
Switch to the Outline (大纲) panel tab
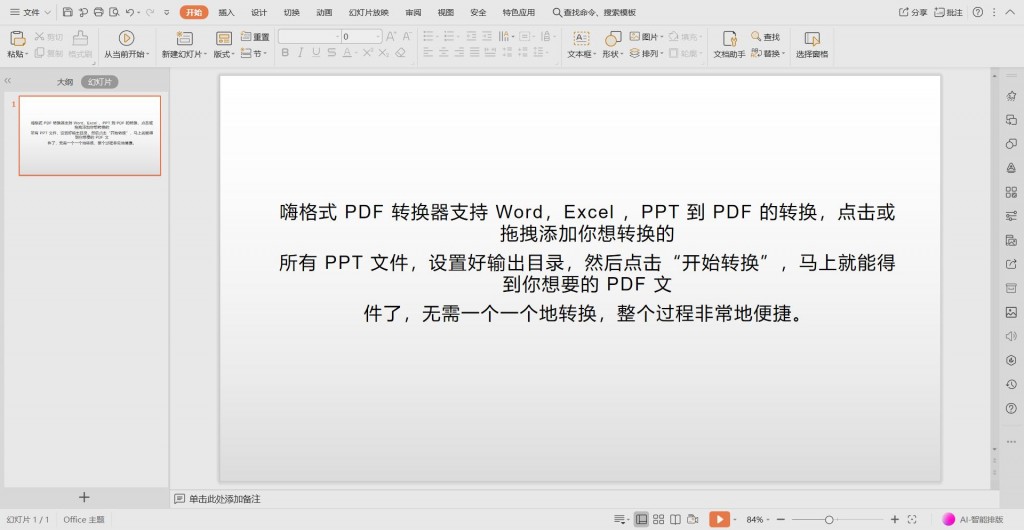point(64,82)
